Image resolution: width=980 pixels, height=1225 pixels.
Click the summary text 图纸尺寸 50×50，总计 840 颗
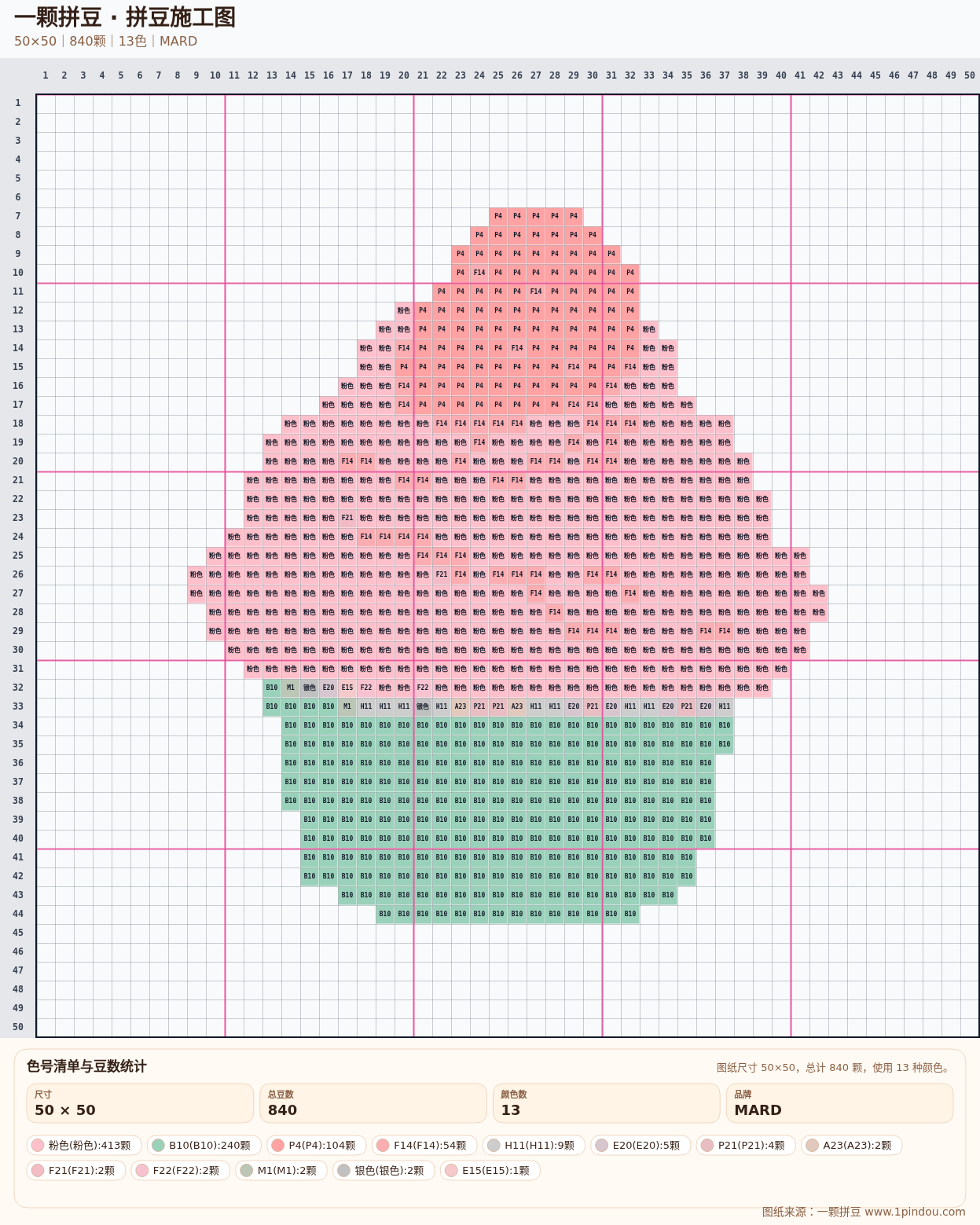(835, 1067)
